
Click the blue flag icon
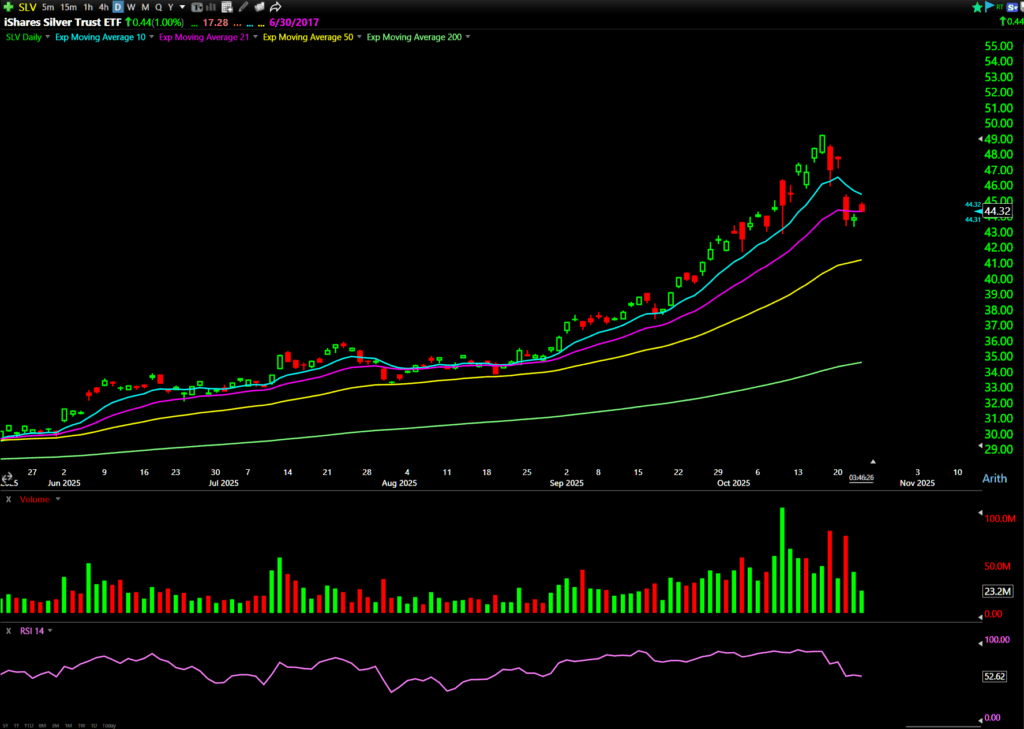coord(991,7)
